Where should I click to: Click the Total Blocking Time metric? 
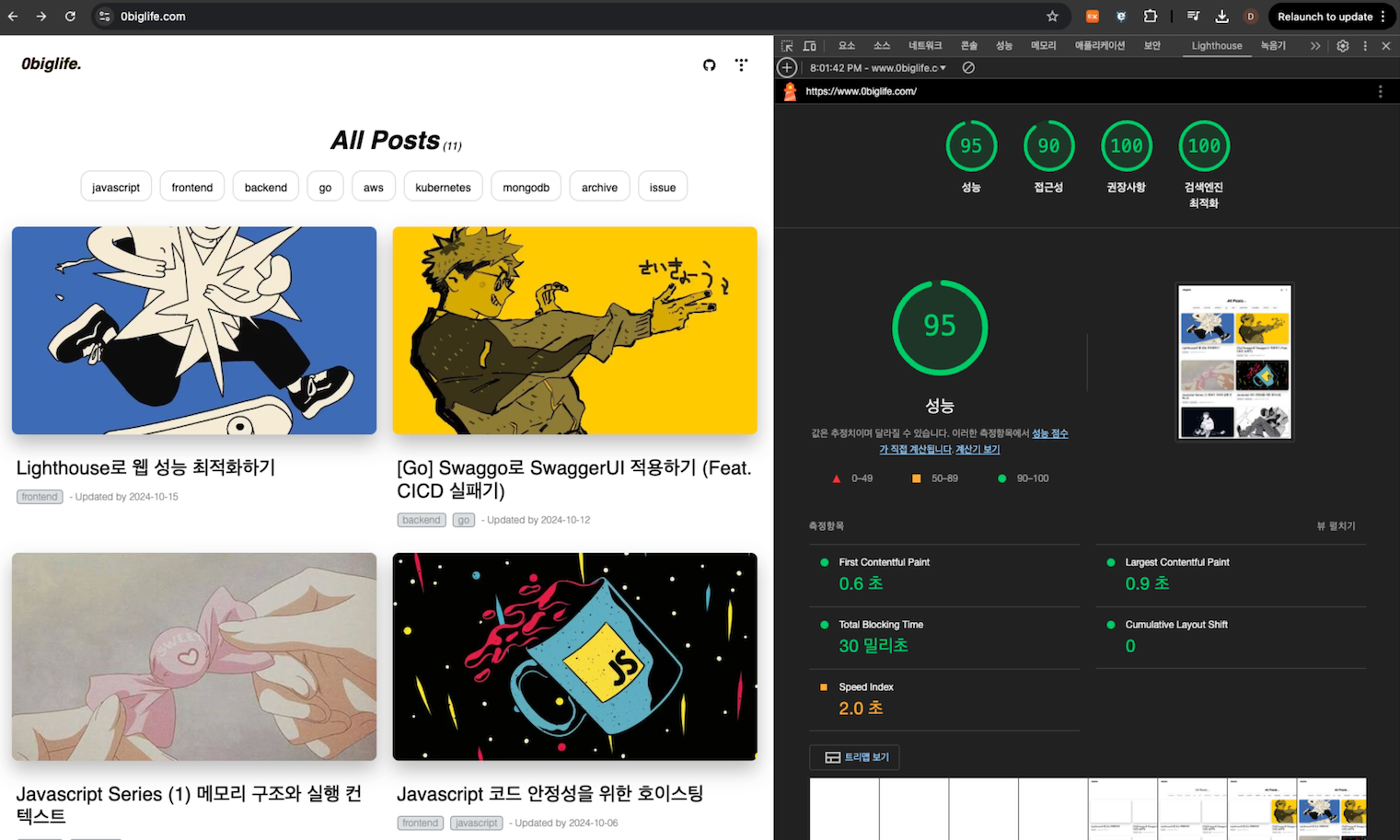click(943, 638)
